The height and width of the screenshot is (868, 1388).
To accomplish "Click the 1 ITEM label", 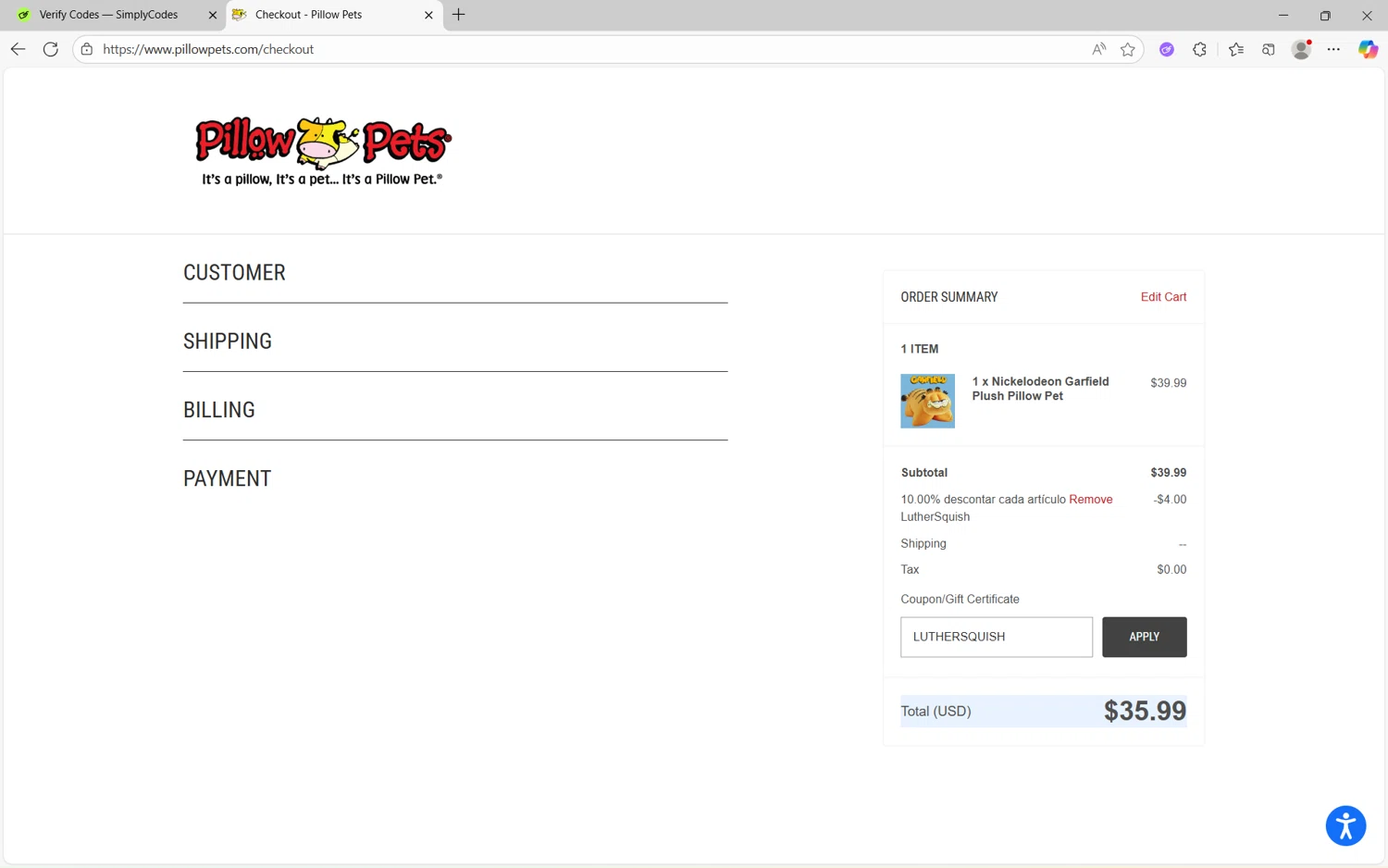I will pos(919,349).
